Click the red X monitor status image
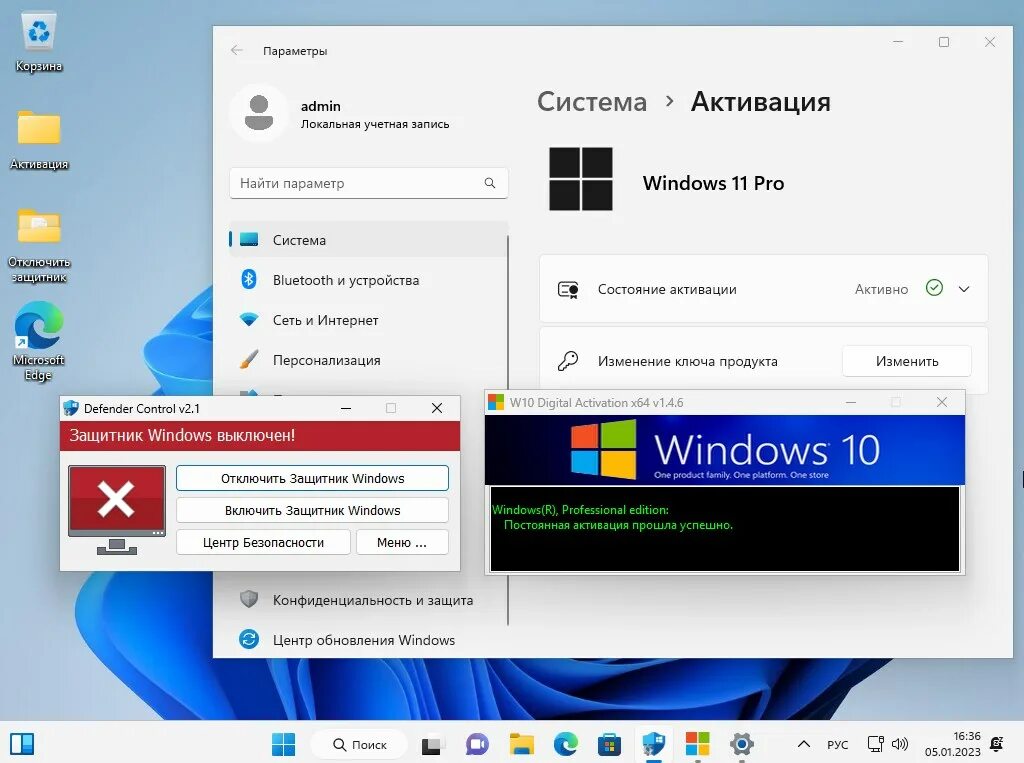 117,510
